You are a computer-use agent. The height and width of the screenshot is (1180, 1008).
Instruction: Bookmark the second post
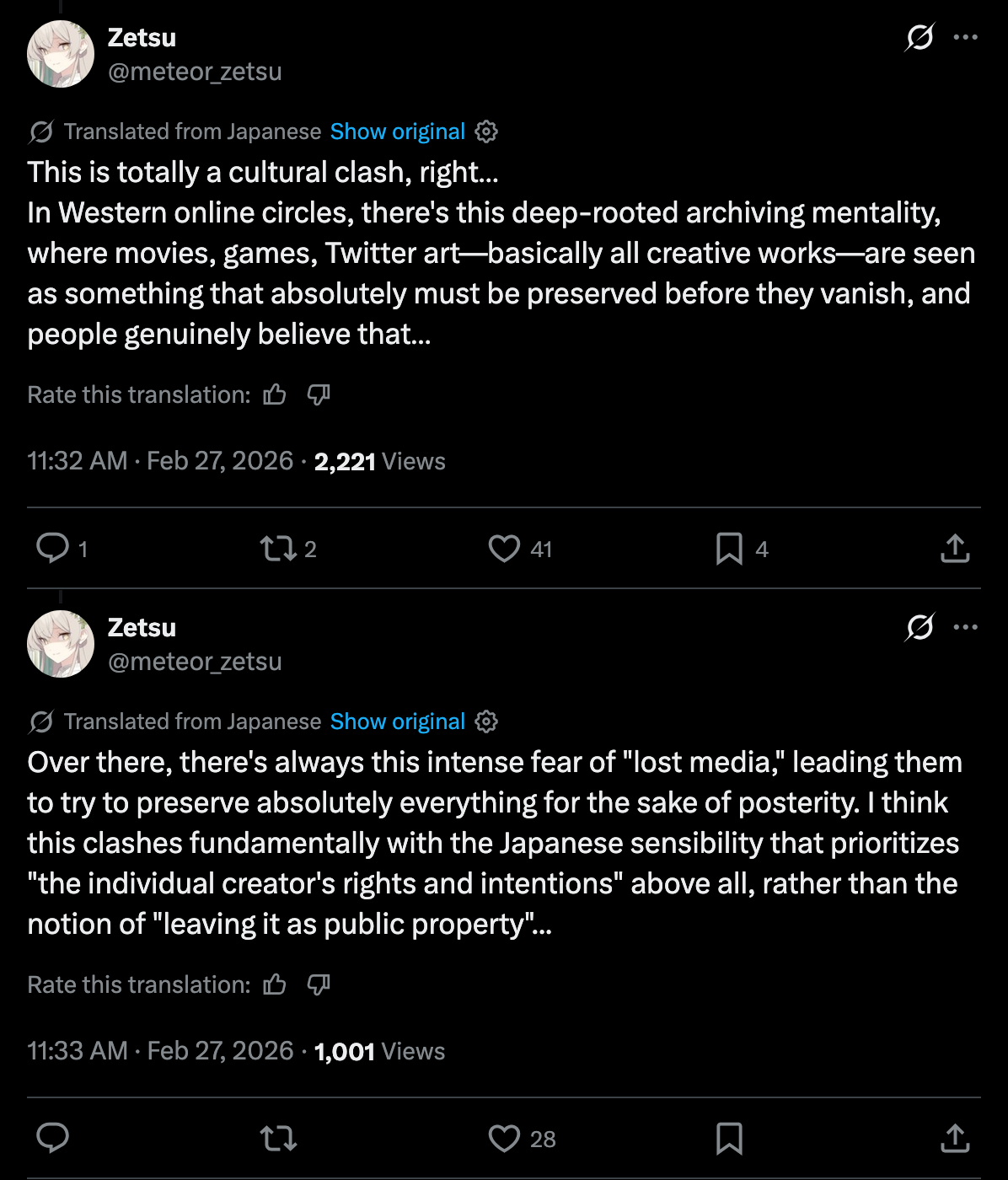[729, 1139]
